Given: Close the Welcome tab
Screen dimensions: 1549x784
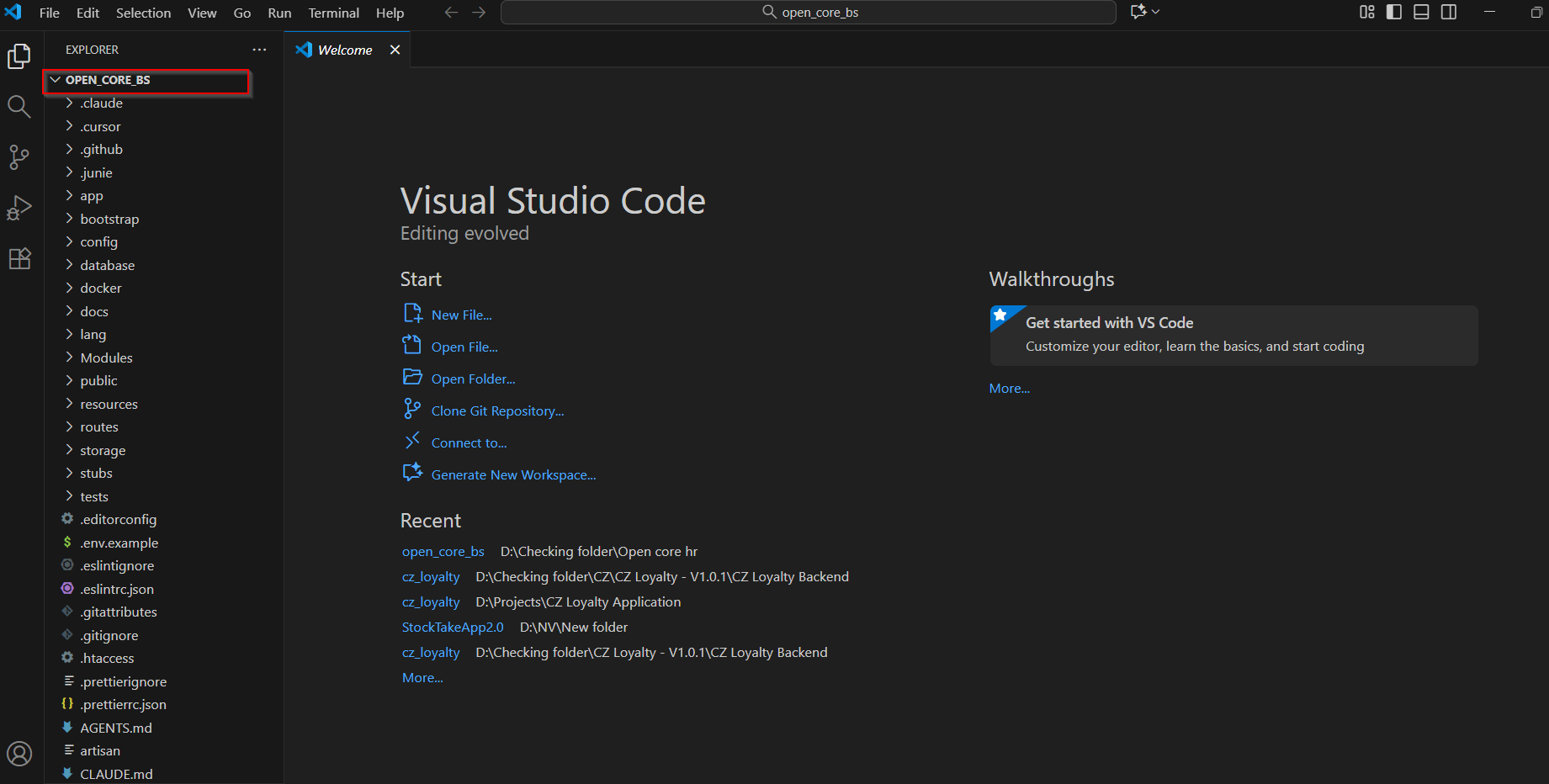Looking at the screenshot, I should click(395, 50).
